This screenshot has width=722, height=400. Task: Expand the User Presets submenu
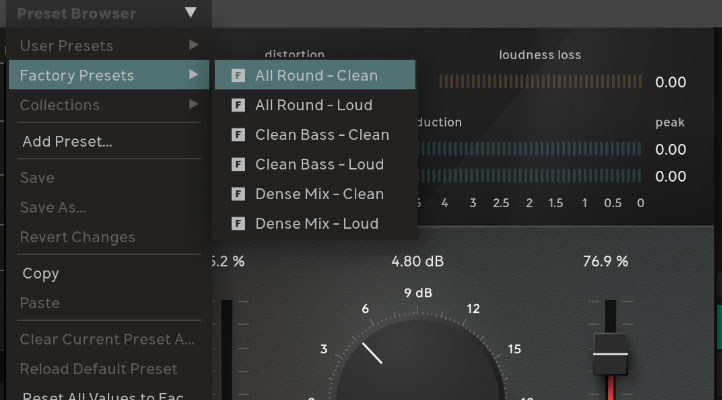pos(109,46)
